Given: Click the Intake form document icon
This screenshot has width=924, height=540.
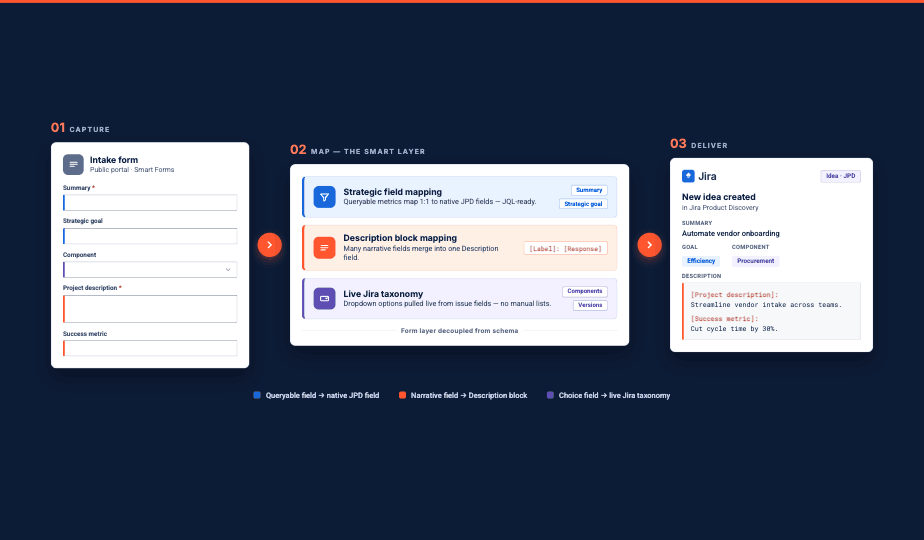Looking at the screenshot, I should [73, 164].
